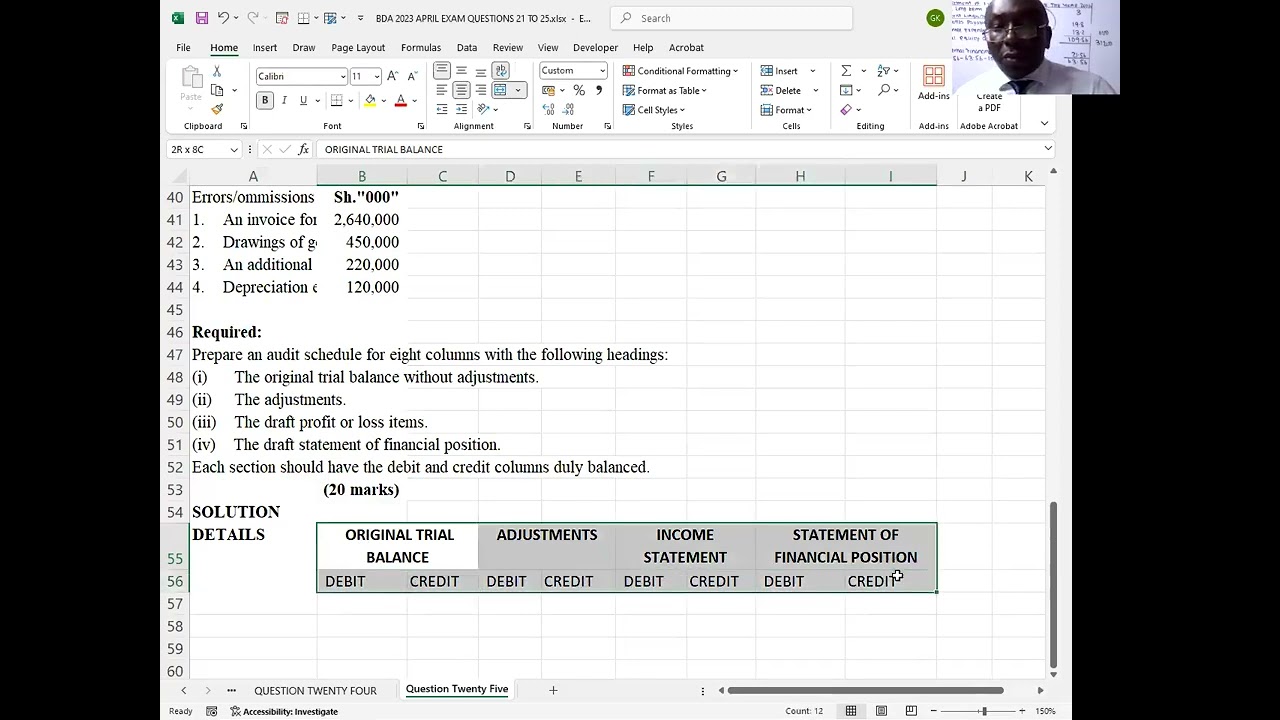Apply red font color A
The width and height of the screenshot is (1280, 720).
point(400,100)
